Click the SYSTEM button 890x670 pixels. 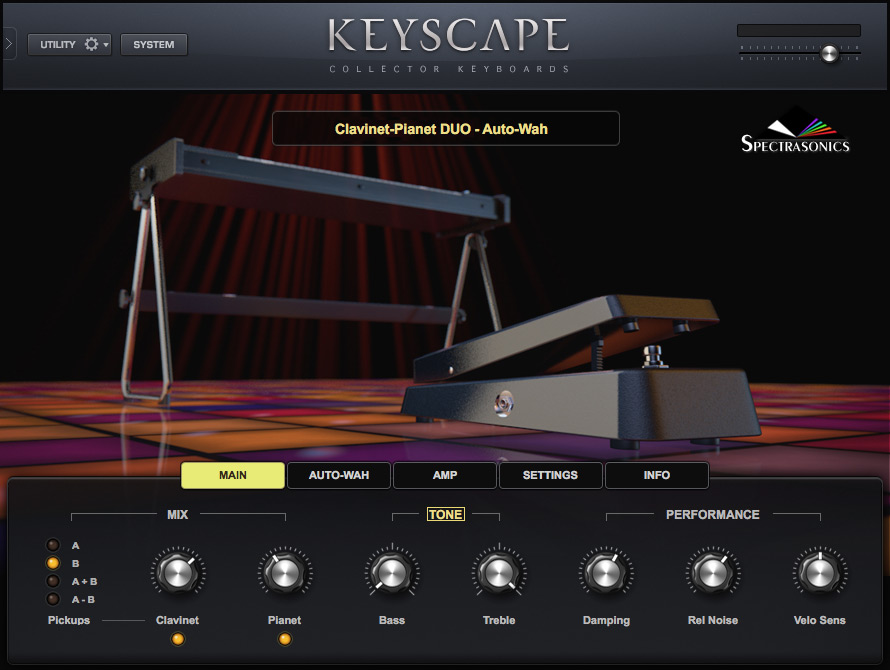pyautogui.click(x=153, y=44)
